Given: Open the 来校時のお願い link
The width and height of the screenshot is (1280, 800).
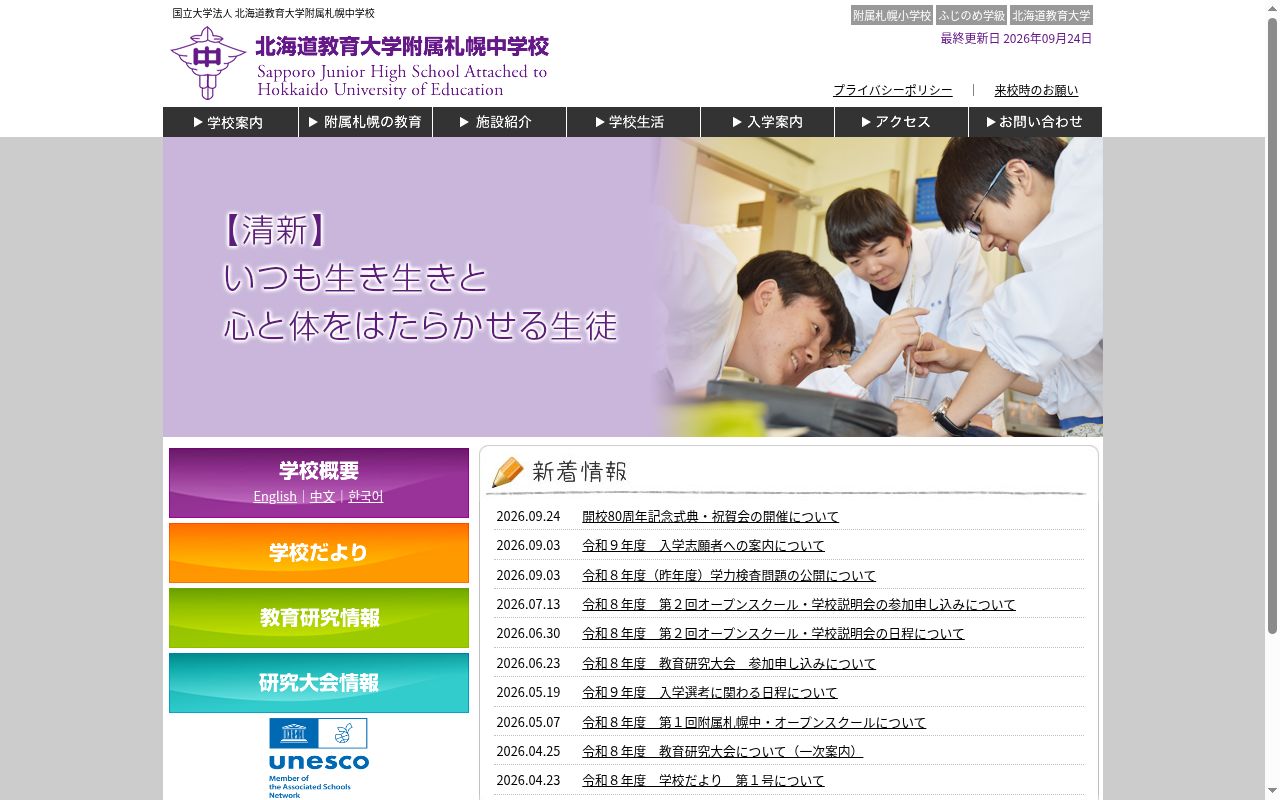Looking at the screenshot, I should coord(1036,90).
